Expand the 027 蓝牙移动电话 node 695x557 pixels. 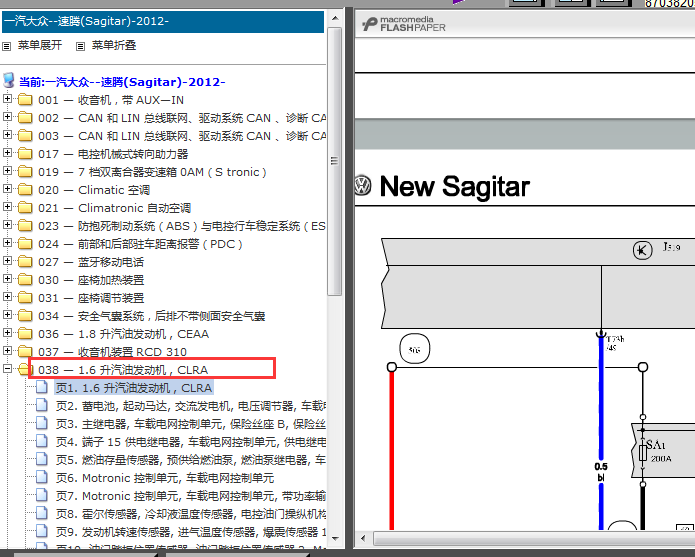tap(7, 261)
